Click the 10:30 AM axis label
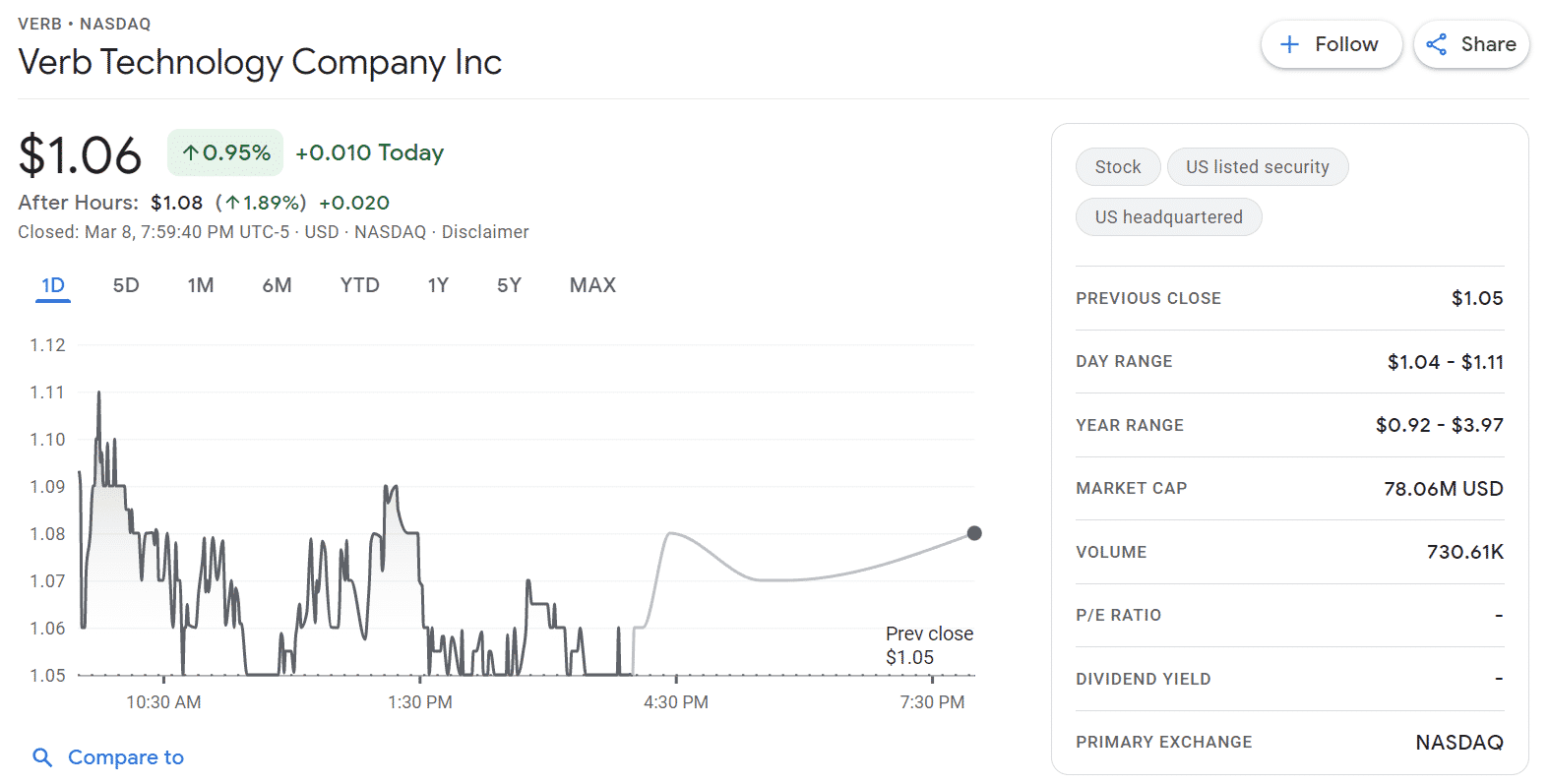The image size is (1549, 784). pos(163,702)
